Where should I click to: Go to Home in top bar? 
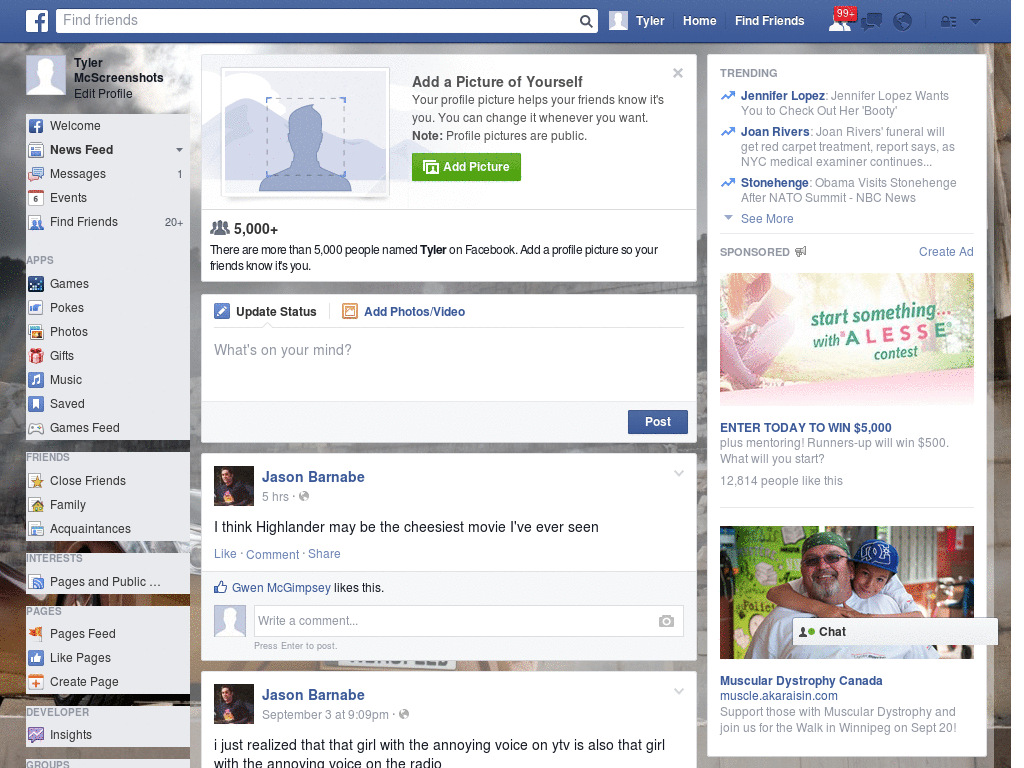699,21
